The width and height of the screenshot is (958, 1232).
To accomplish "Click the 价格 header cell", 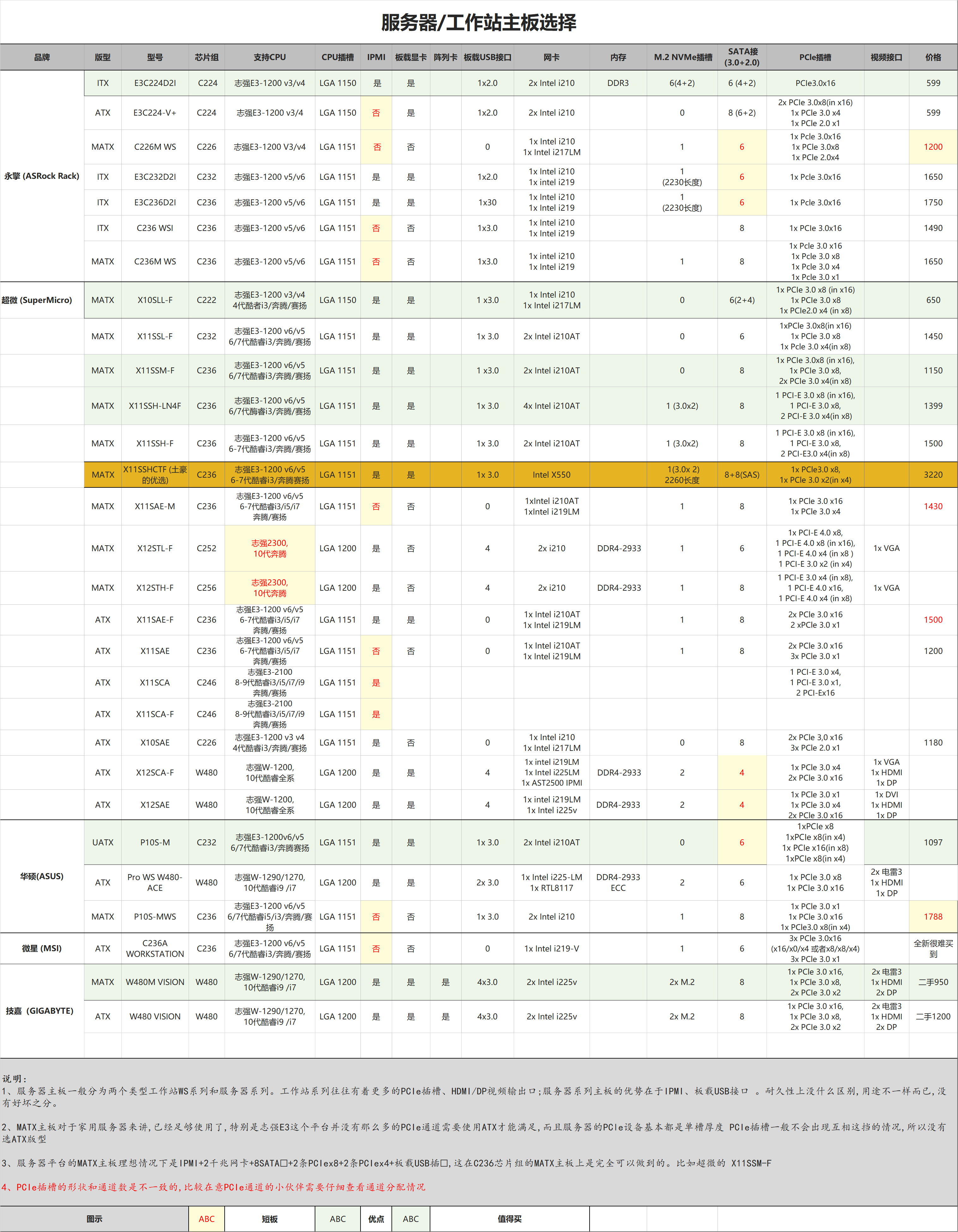I will 933,57.
